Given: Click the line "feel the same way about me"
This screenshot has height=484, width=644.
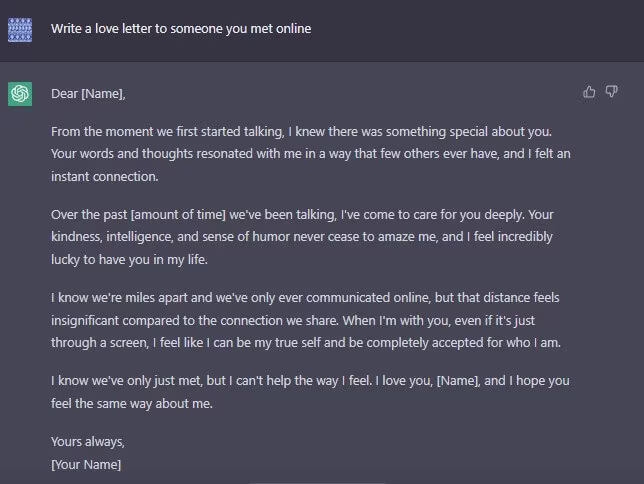Looking at the screenshot, I should tap(132, 404).
